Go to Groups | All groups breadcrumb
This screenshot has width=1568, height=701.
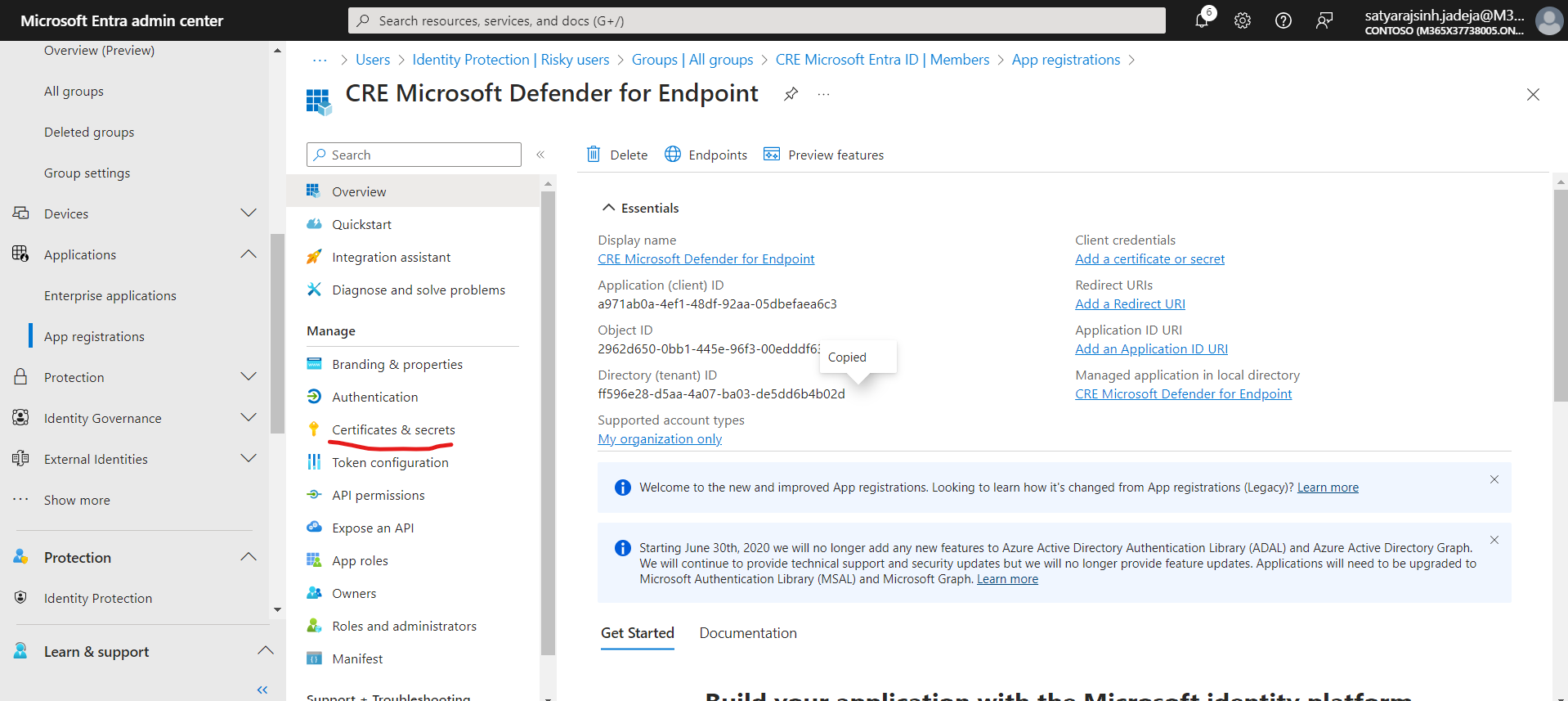(692, 60)
